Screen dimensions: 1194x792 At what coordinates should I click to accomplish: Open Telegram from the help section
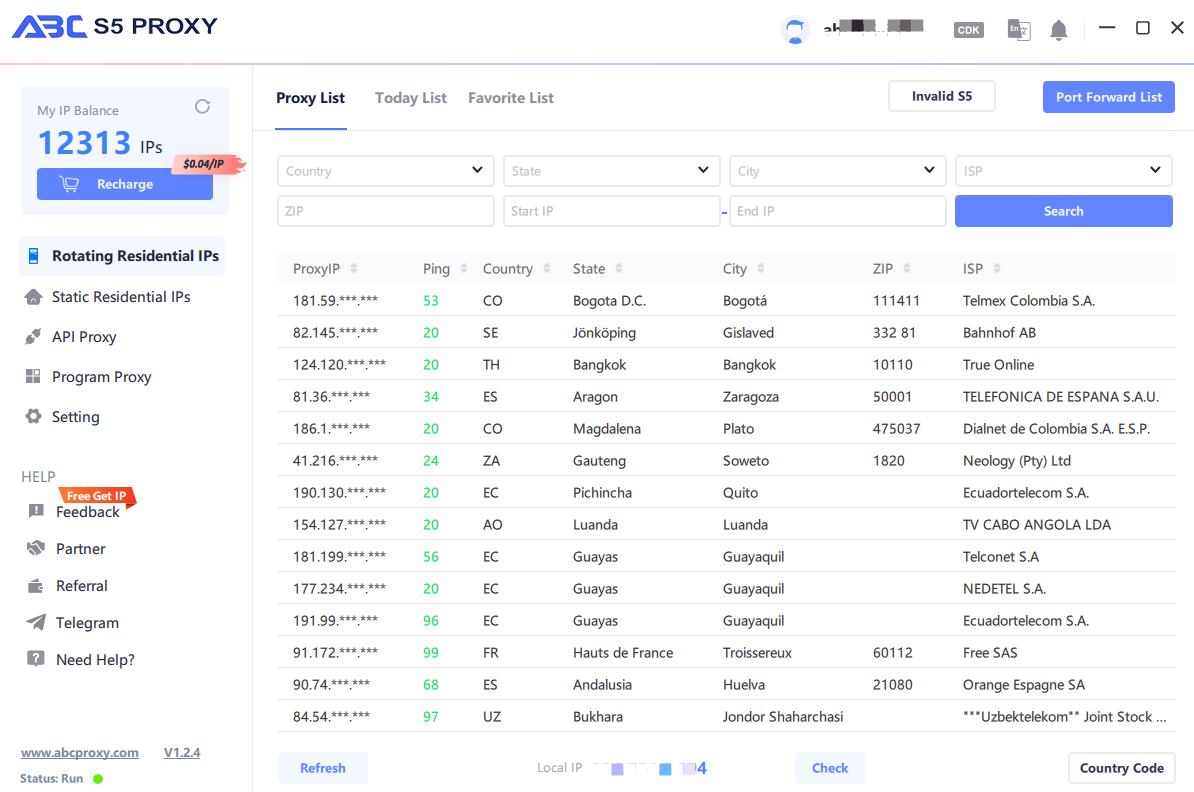click(87, 623)
